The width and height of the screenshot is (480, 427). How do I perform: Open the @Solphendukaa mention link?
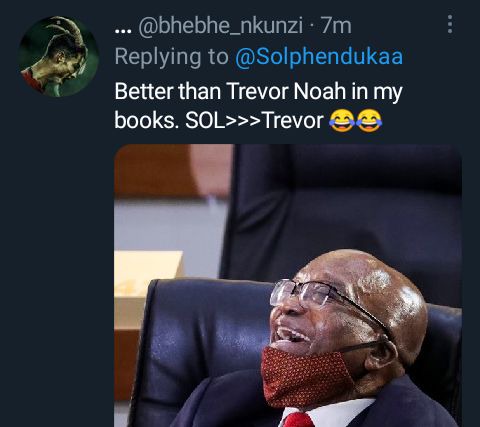coord(319,56)
